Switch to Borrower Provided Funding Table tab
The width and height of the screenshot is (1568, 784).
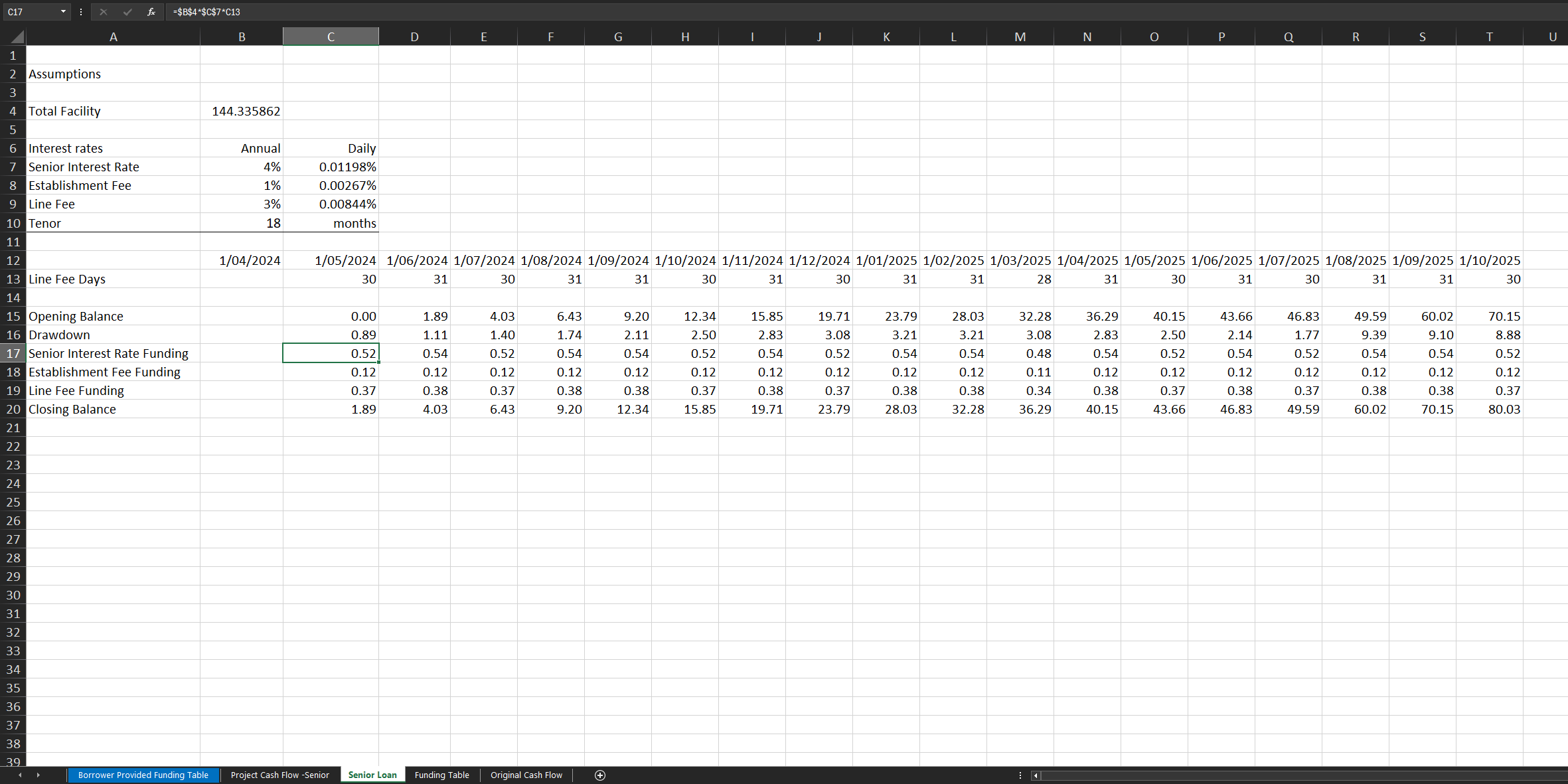pos(143,775)
